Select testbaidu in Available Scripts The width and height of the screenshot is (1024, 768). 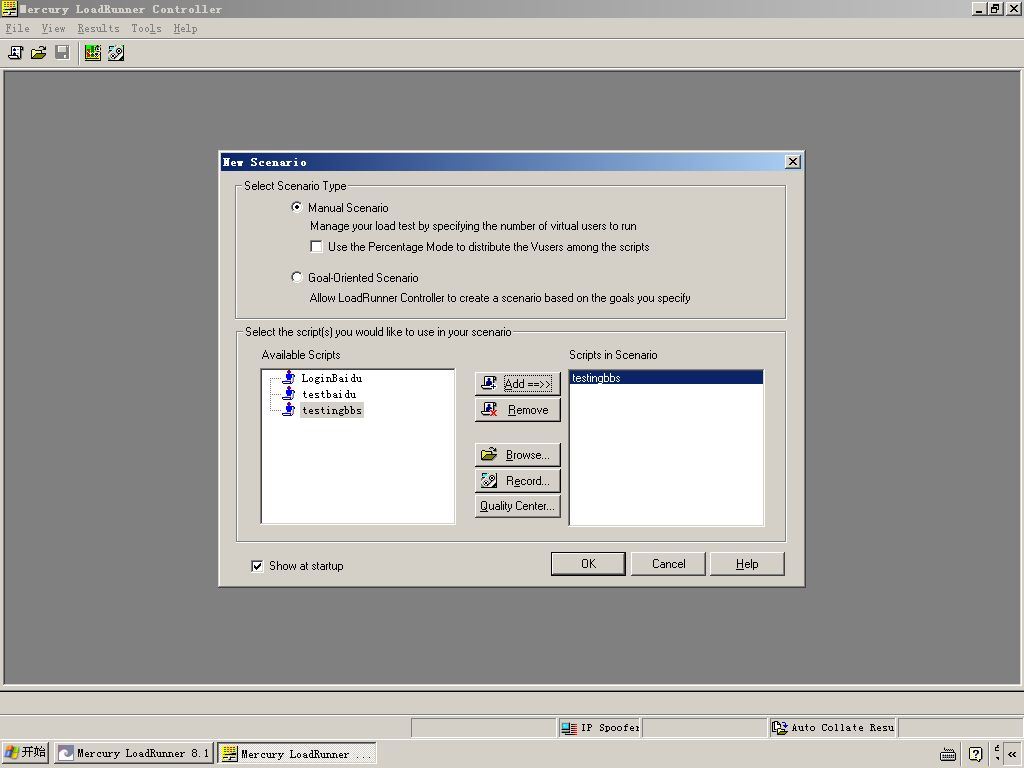(329, 394)
